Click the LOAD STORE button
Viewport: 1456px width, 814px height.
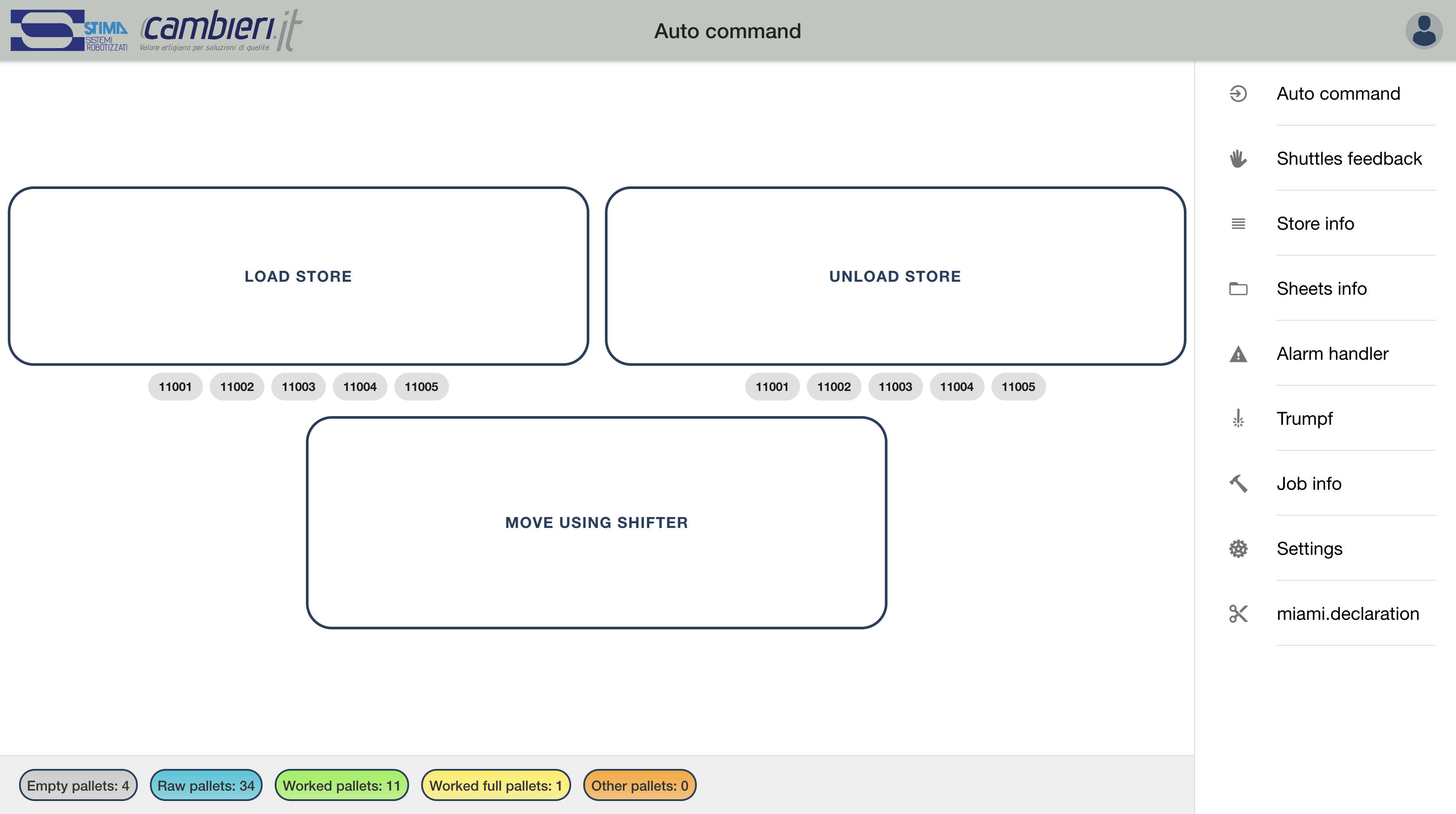(x=299, y=276)
